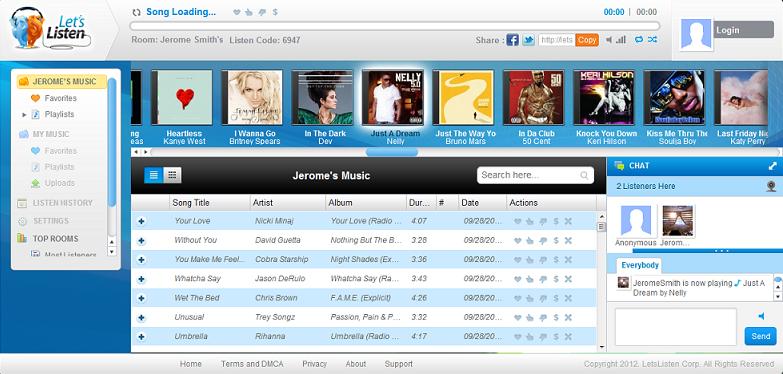The image size is (783, 374).
Task: Add Your Love to queue with plus
Action: 141,221
